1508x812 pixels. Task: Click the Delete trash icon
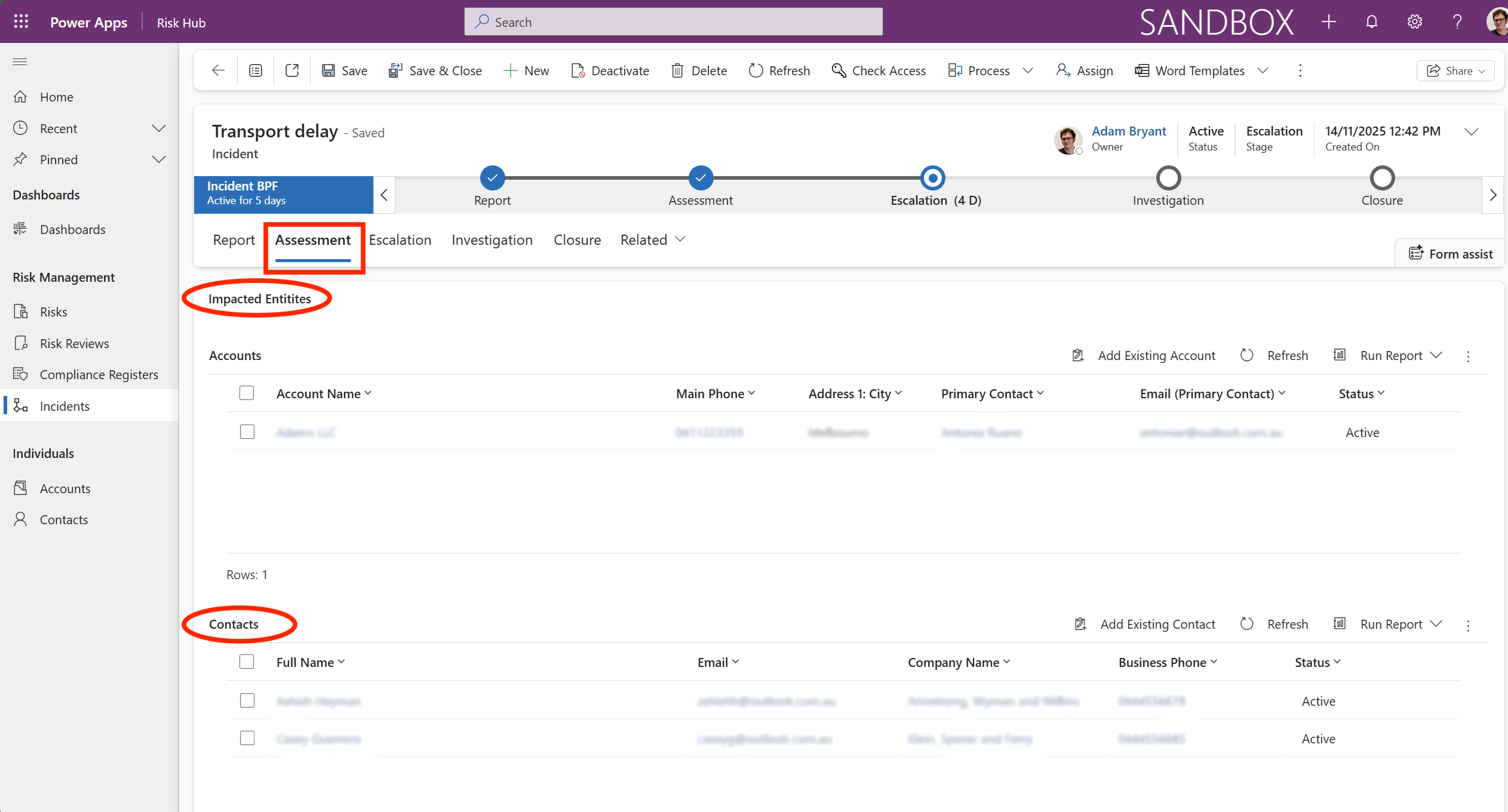[x=677, y=70]
